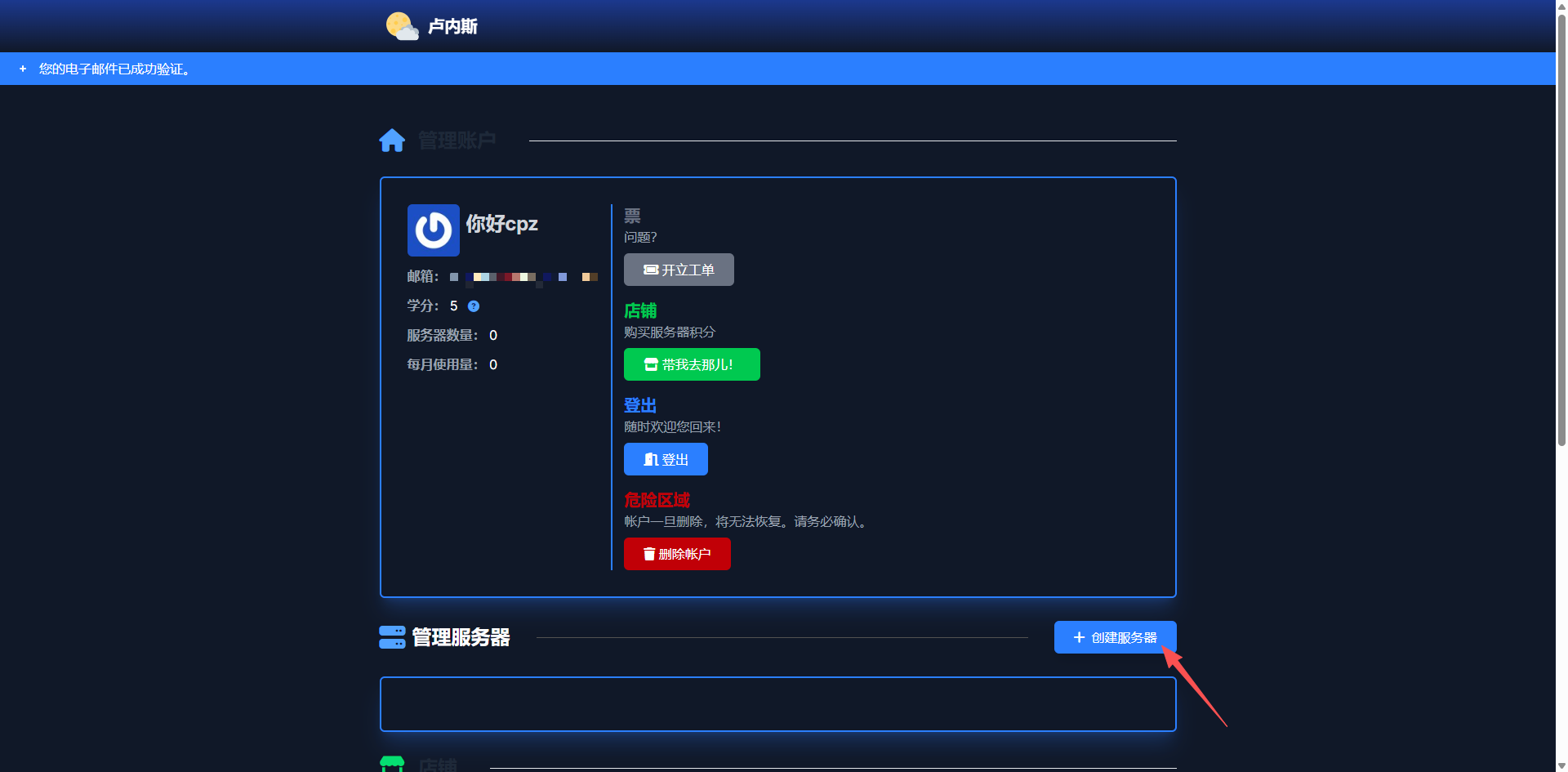This screenshot has width=1568, height=772.
Task: Click the plus icon in the email verified banner
Action: (23, 69)
